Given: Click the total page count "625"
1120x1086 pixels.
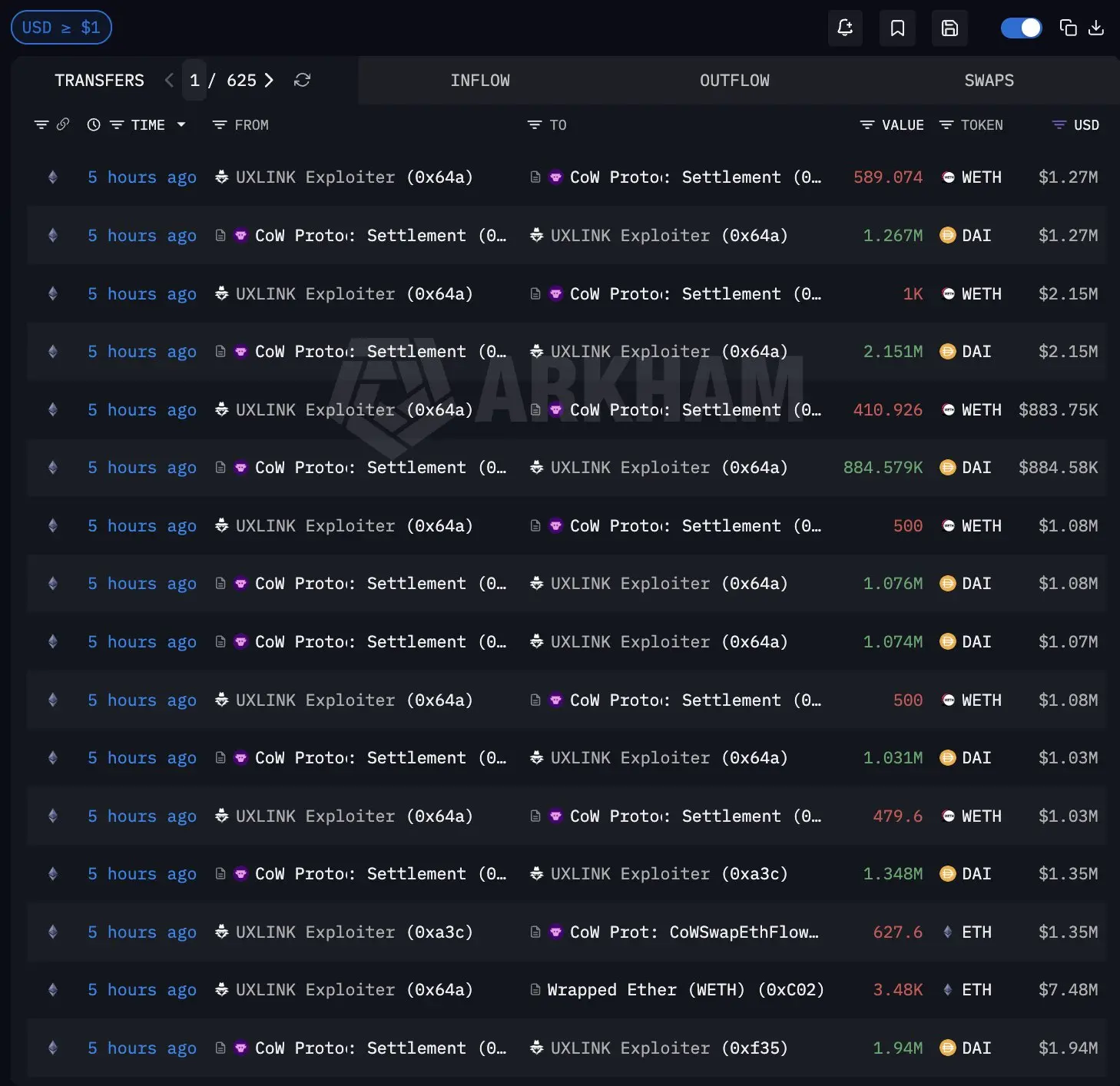Looking at the screenshot, I should coord(241,81).
